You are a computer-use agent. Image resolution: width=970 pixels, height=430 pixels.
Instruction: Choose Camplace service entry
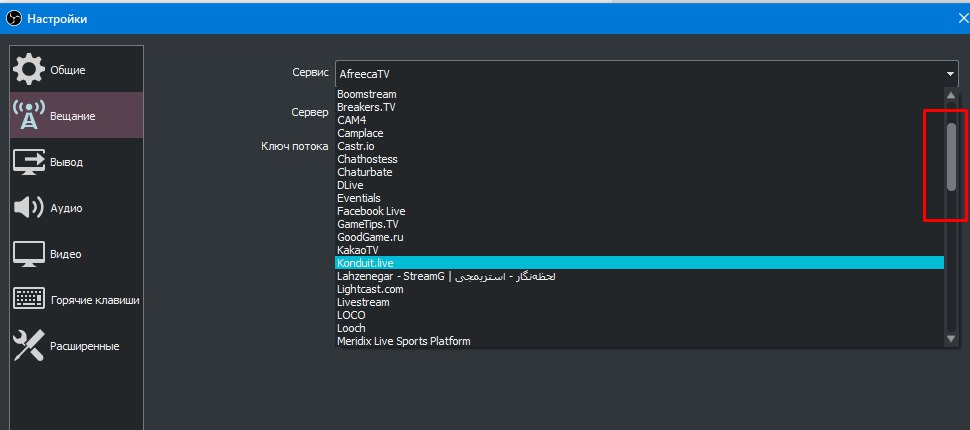coord(639,133)
